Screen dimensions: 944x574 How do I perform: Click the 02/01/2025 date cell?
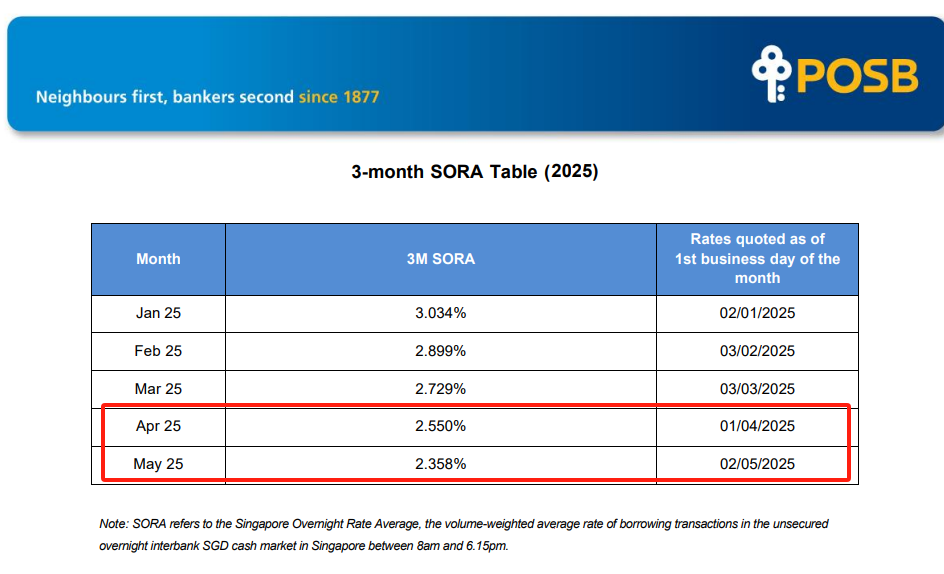[x=757, y=313]
